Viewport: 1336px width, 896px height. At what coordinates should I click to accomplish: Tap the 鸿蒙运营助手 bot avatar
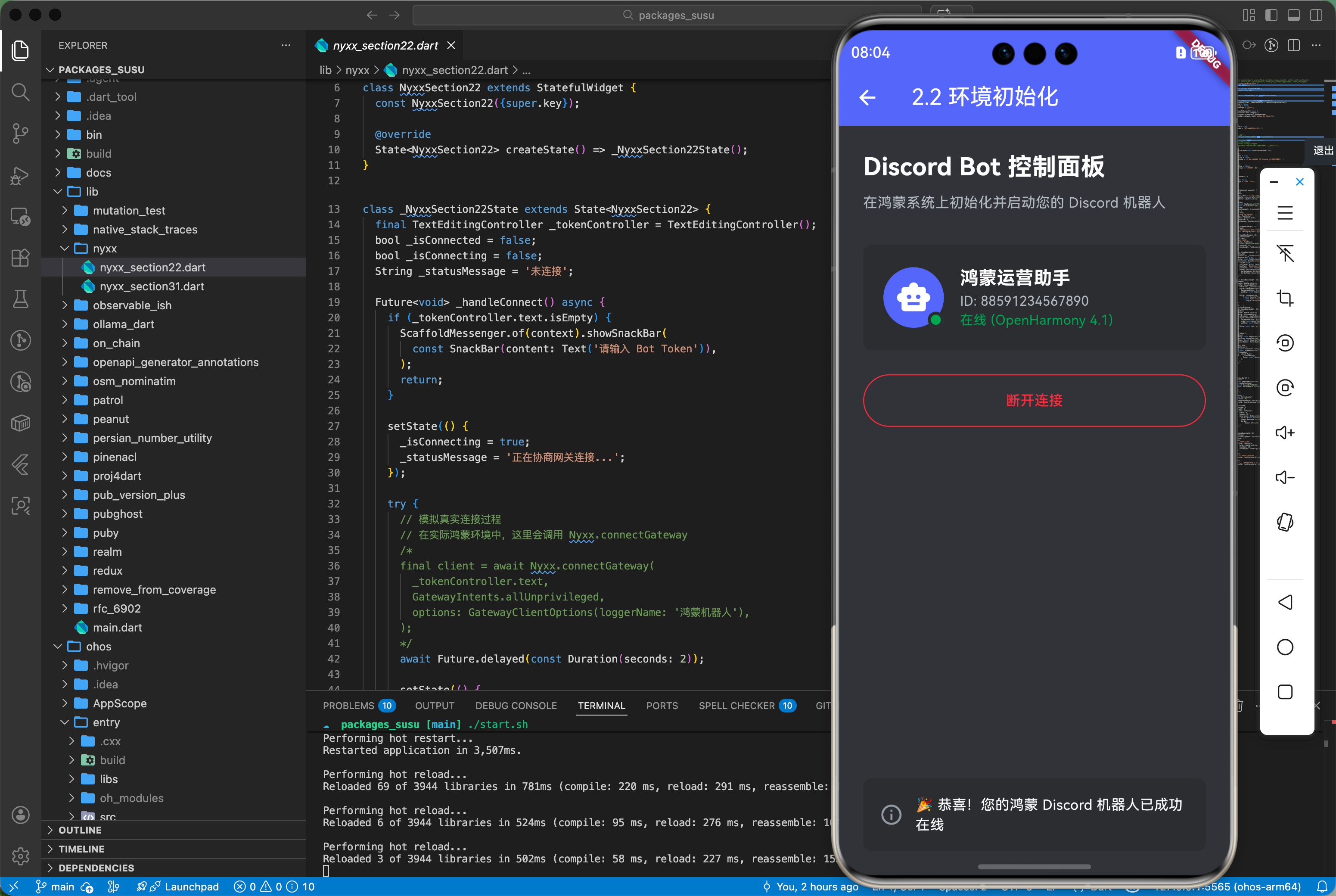[x=913, y=297]
